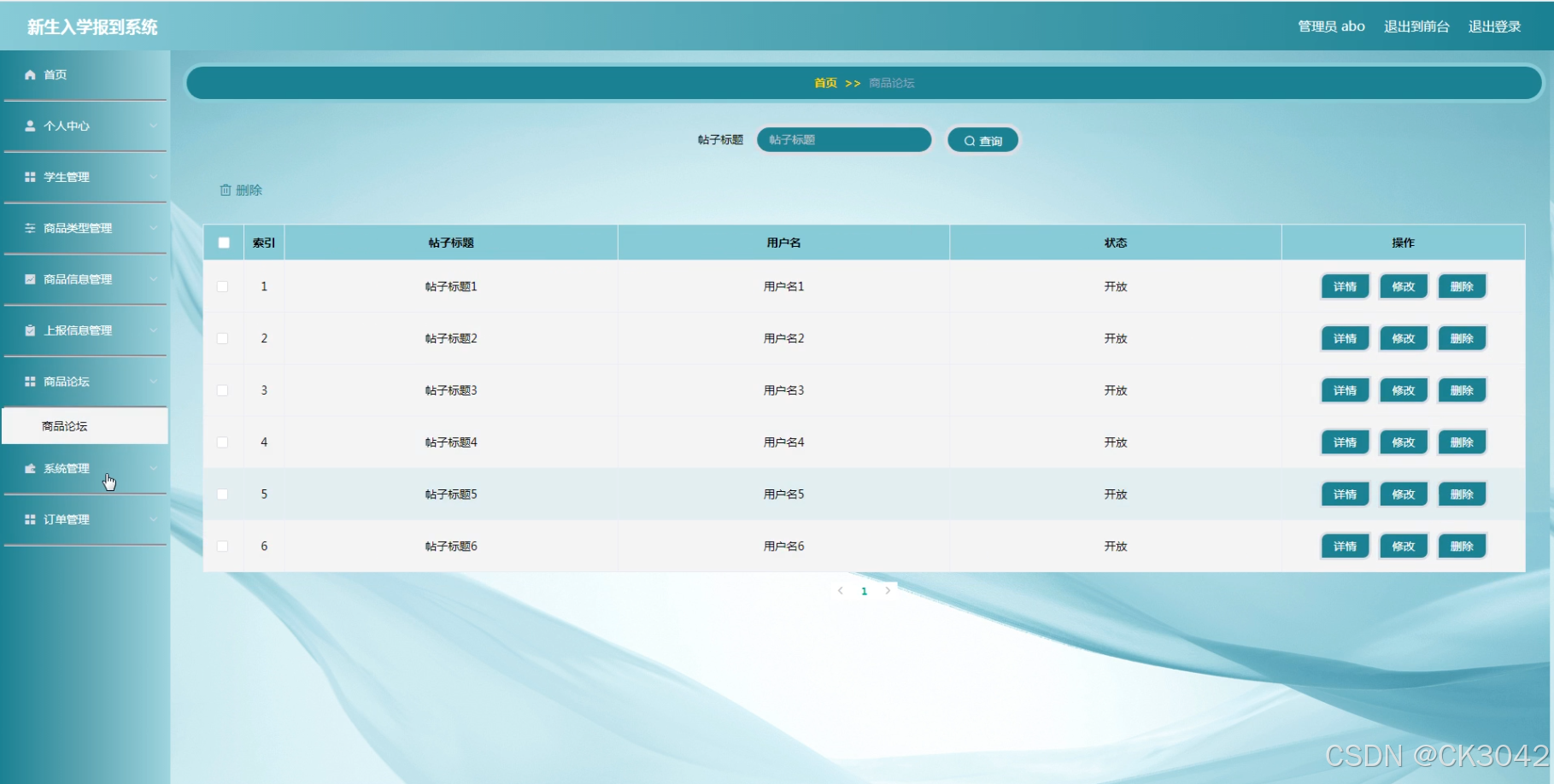Click the 帖子标题 column header
This screenshot has width=1554, height=784.
point(451,243)
